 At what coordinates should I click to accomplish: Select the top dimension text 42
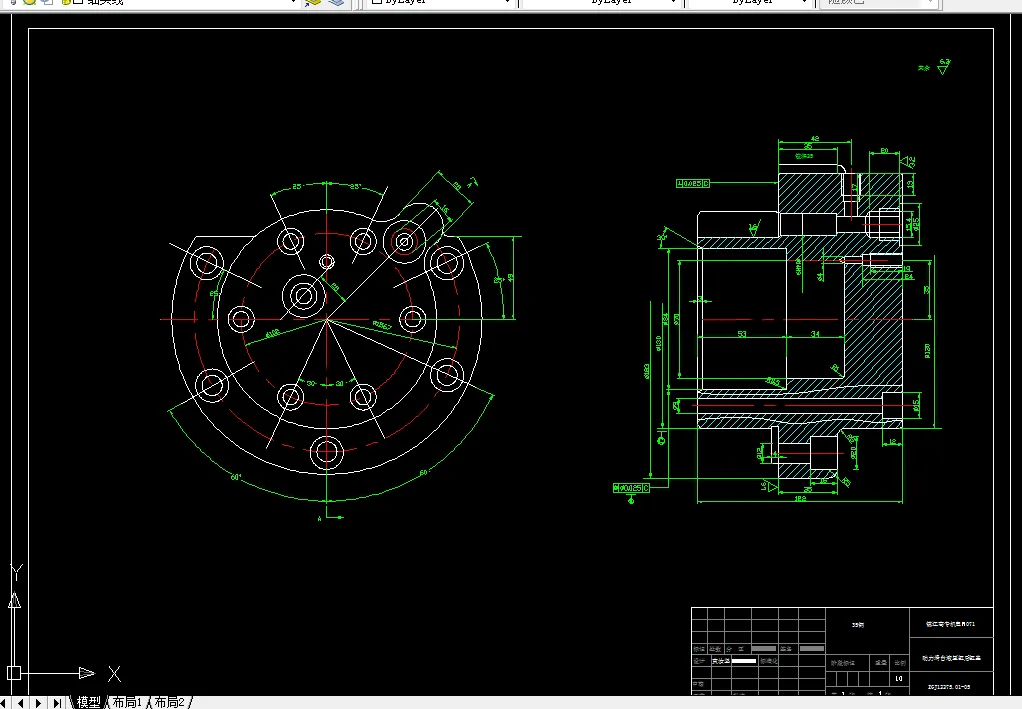click(815, 139)
